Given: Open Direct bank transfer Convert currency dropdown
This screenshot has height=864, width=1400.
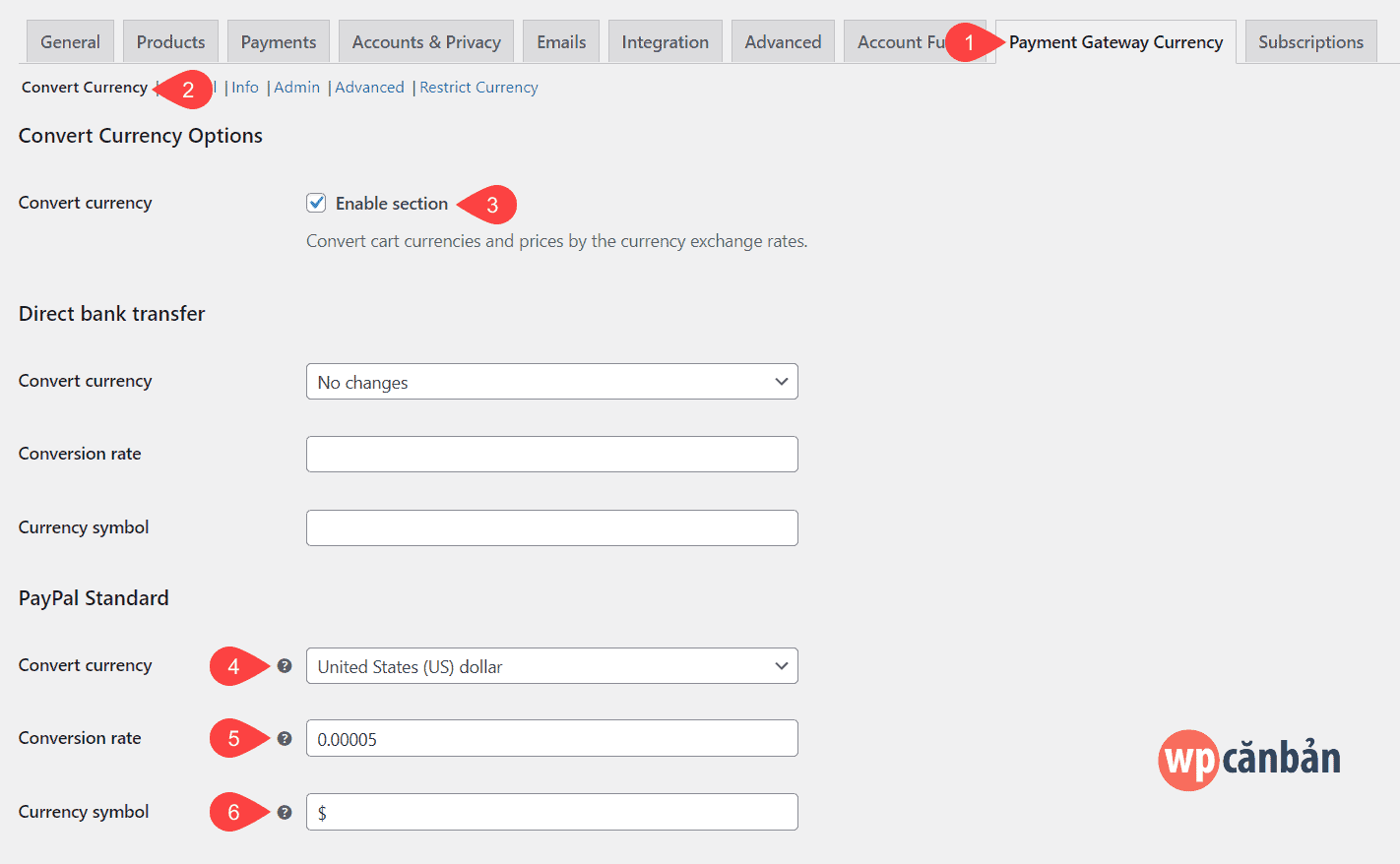Looking at the screenshot, I should tap(552, 382).
